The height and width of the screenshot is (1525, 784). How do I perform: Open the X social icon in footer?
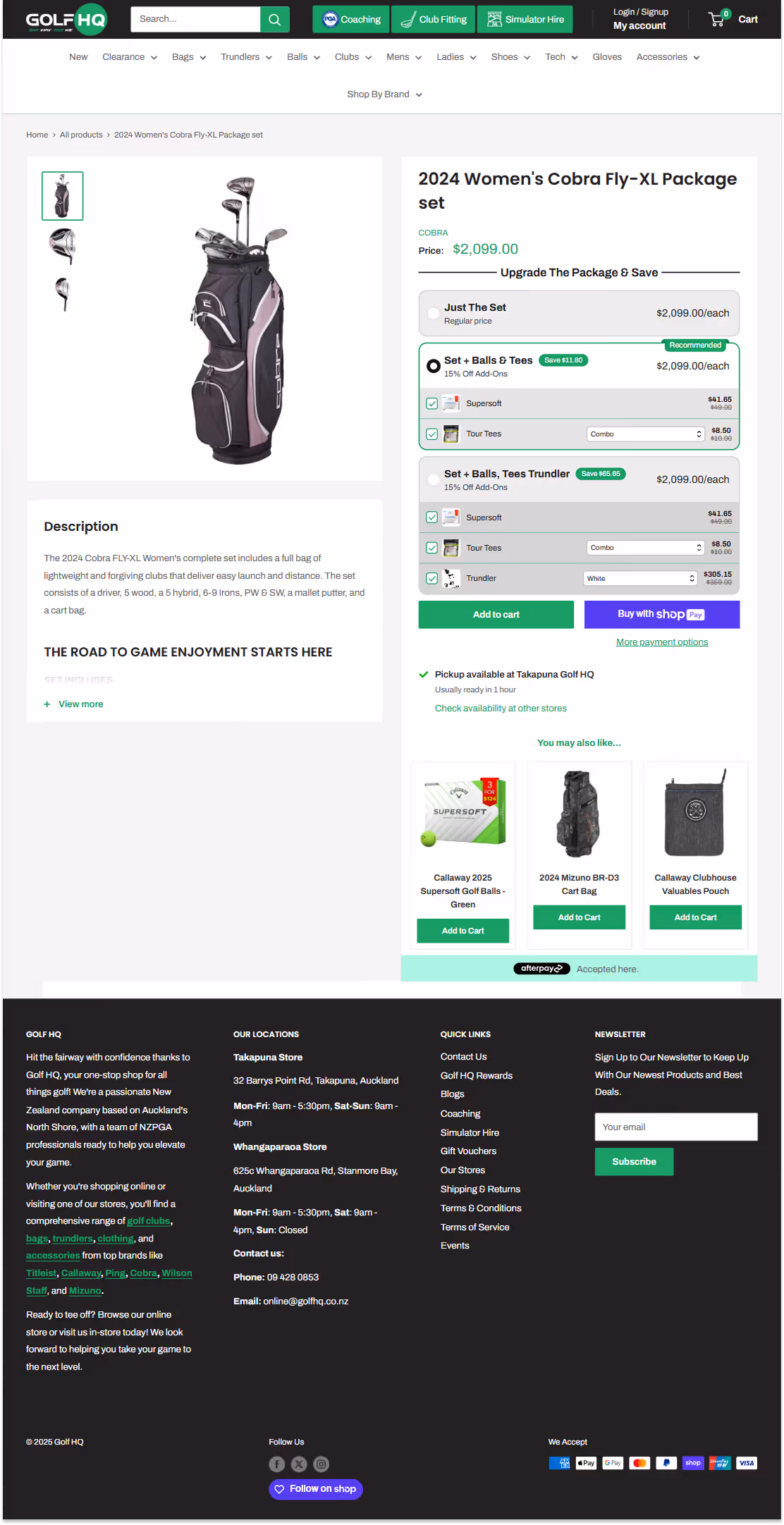(x=299, y=1464)
